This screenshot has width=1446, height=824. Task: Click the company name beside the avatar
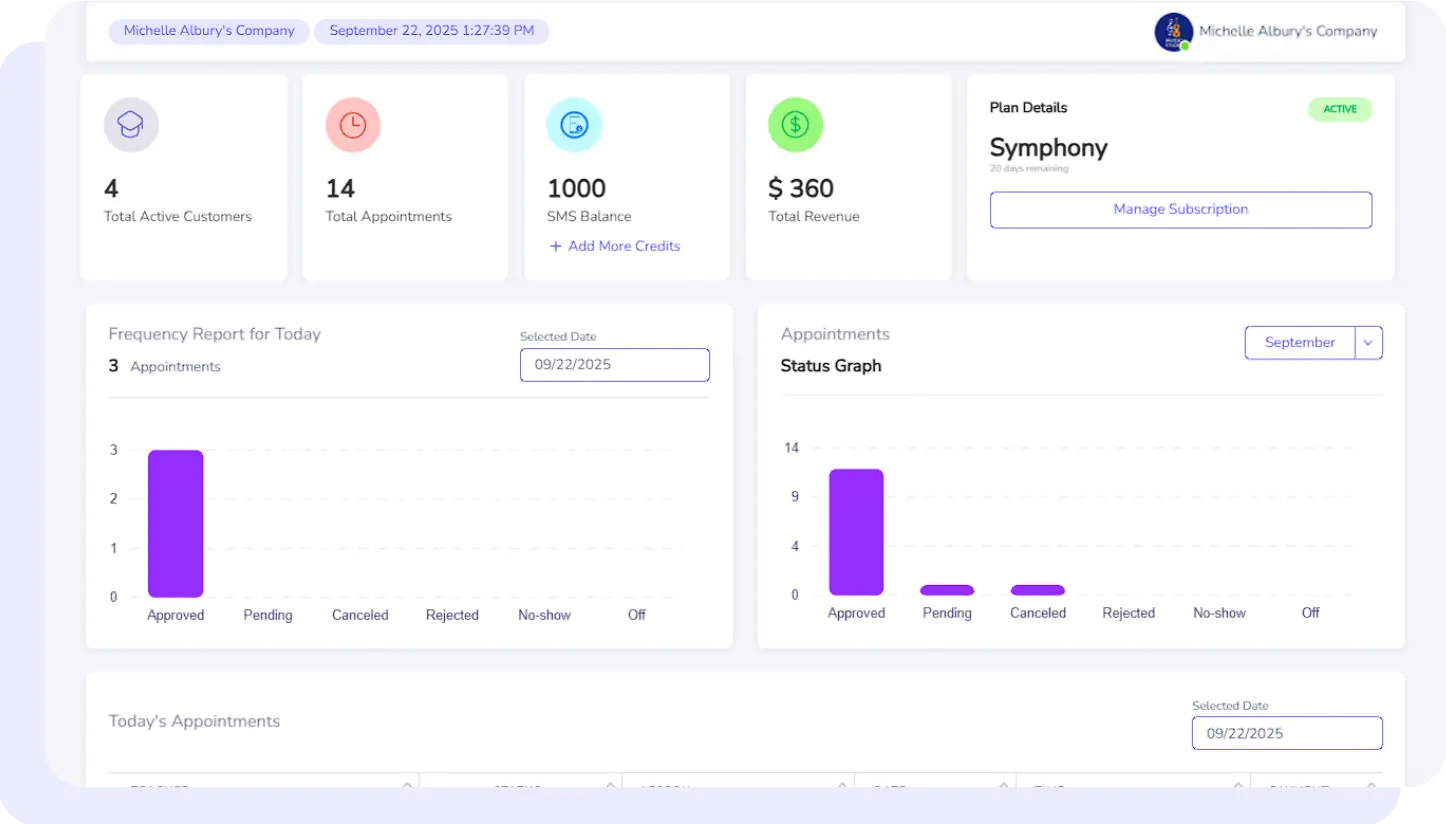pos(1288,32)
